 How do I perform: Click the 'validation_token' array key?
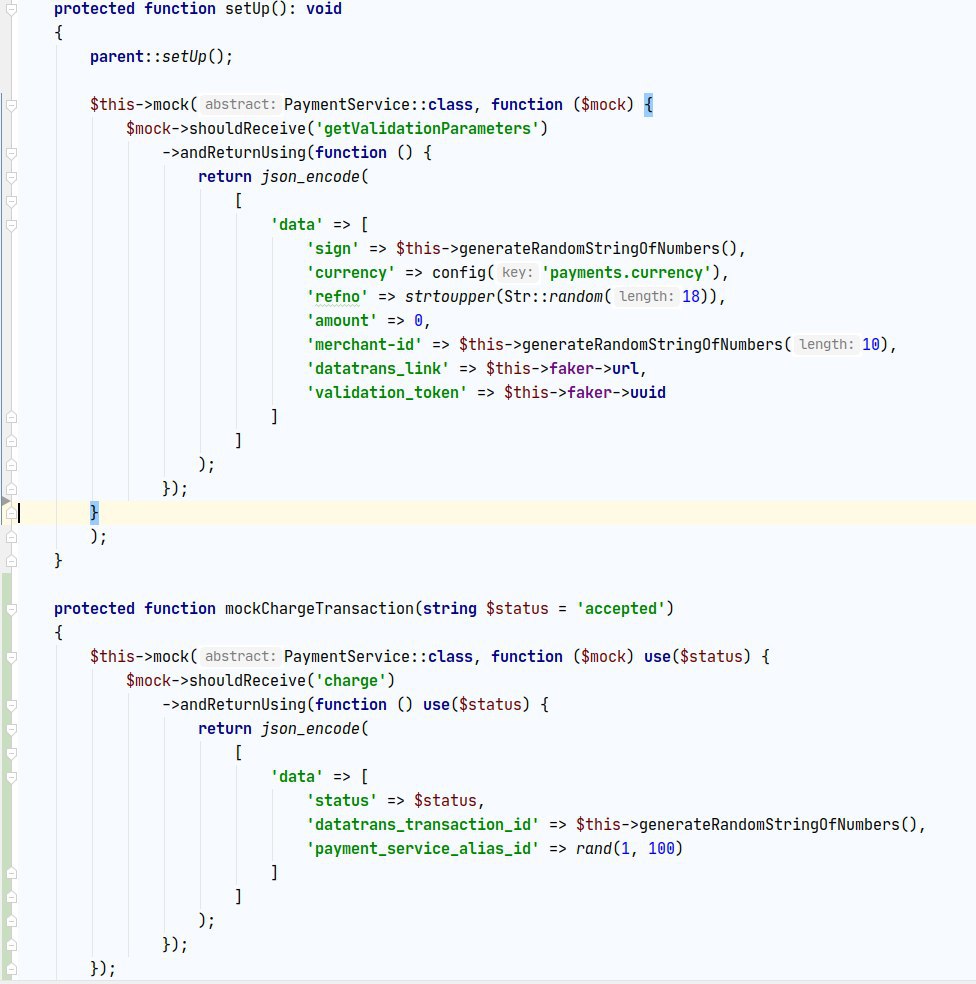387,393
